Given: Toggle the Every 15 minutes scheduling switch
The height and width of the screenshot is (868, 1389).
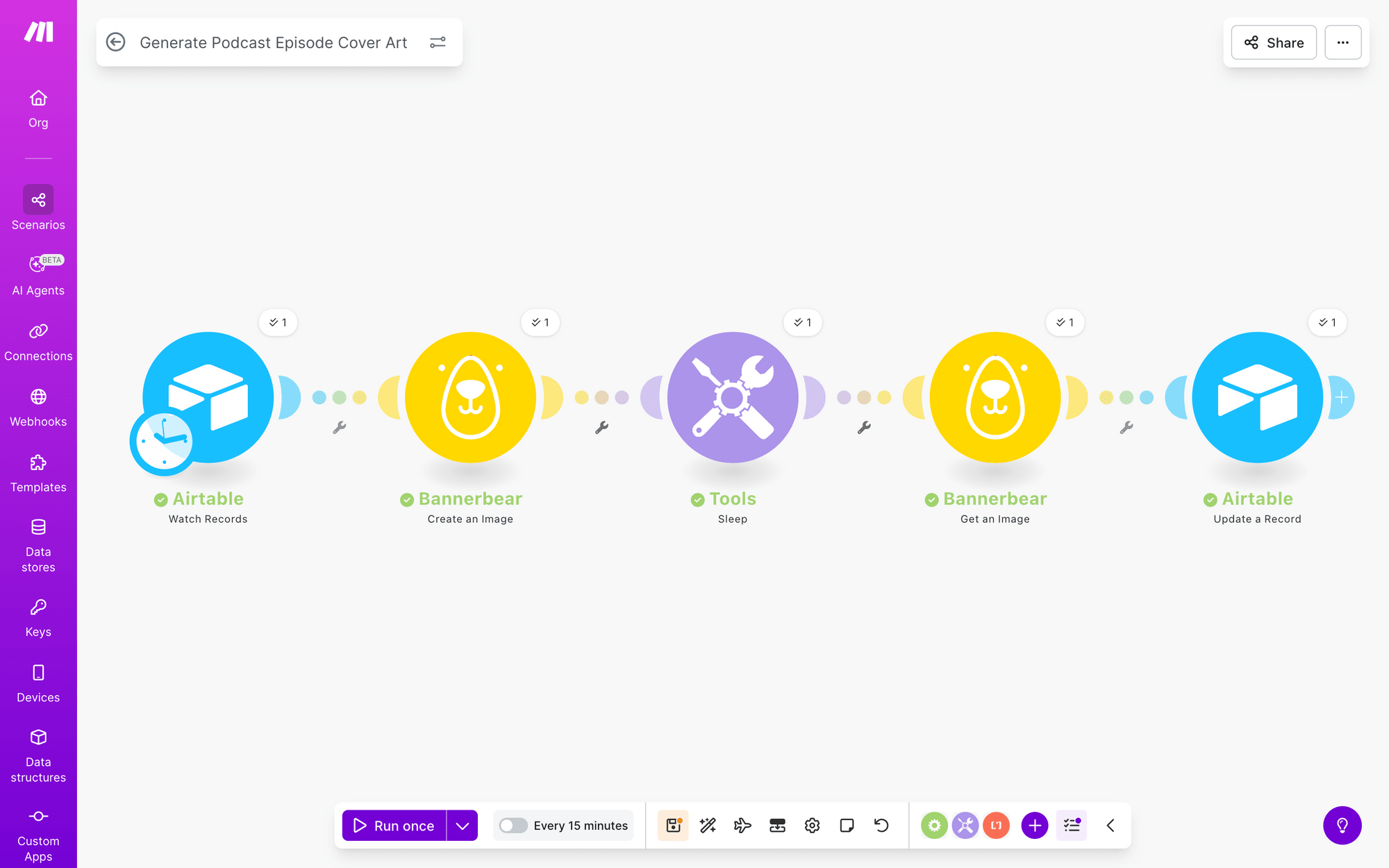Looking at the screenshot, I should coord(513,825).
